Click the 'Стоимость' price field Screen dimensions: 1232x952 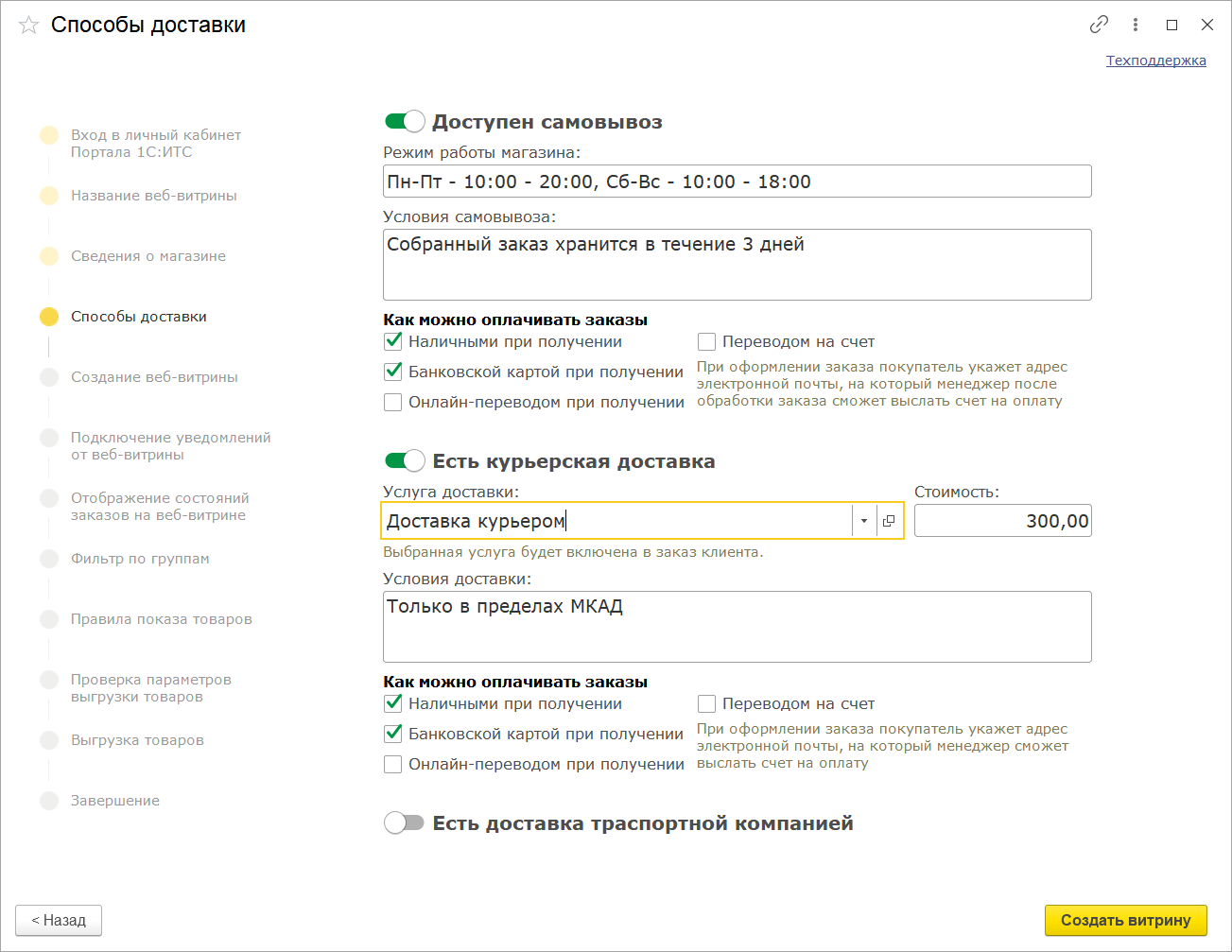pos(1002,521)
